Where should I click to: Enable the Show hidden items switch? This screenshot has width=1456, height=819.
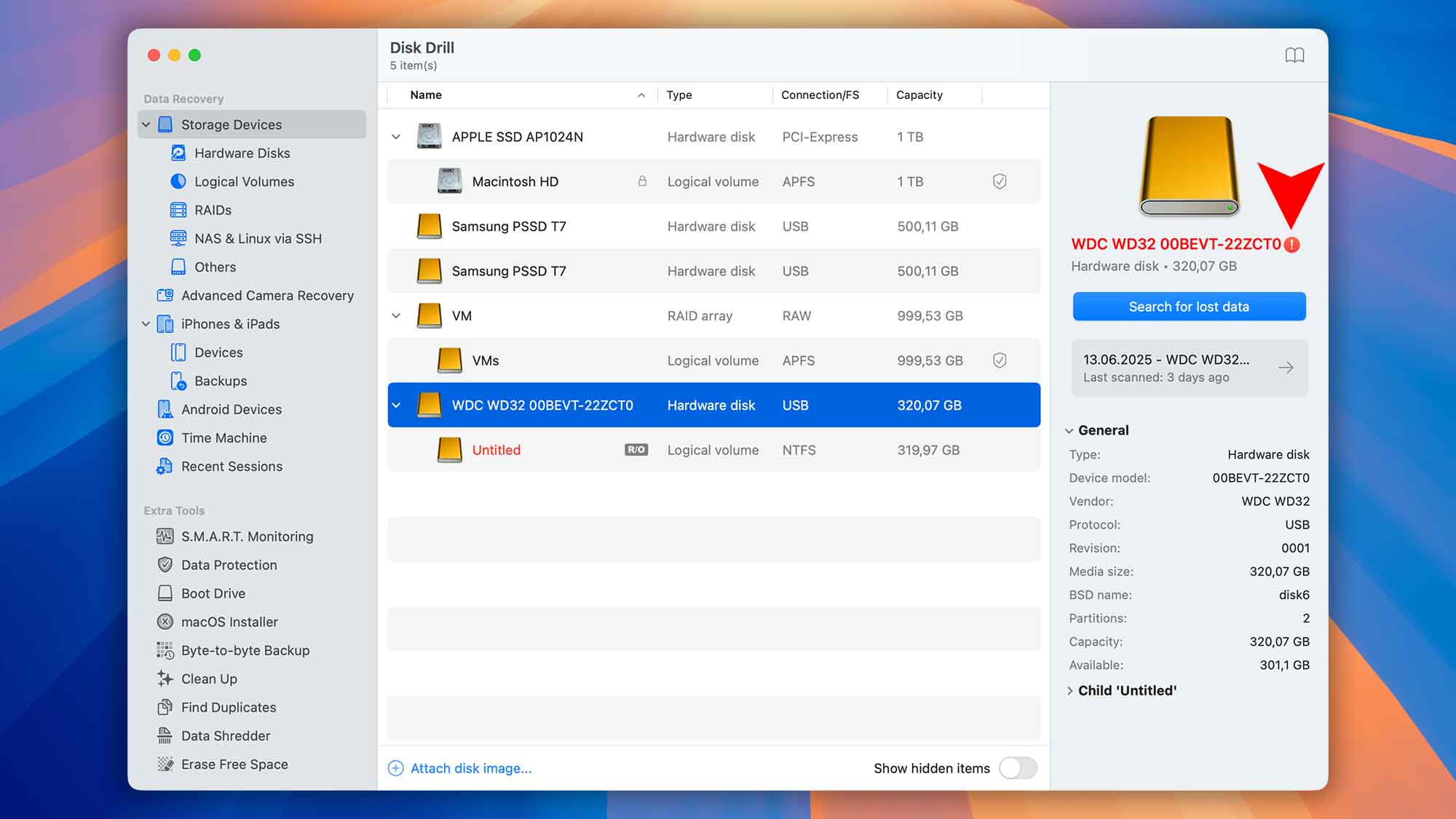tap(1018, 768)
